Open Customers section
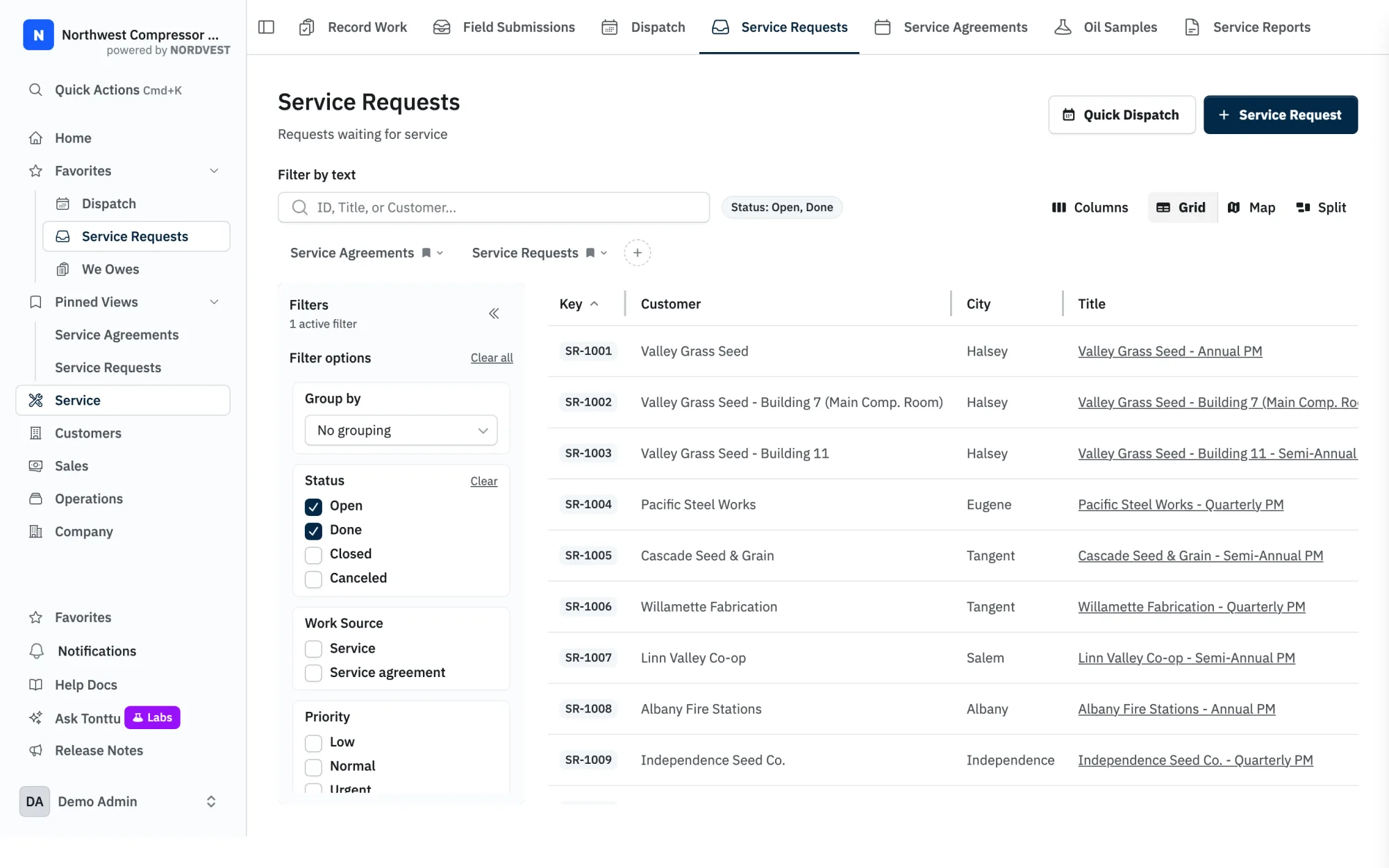The width and height of the screenshot is (1389, 868). point(88,433)
